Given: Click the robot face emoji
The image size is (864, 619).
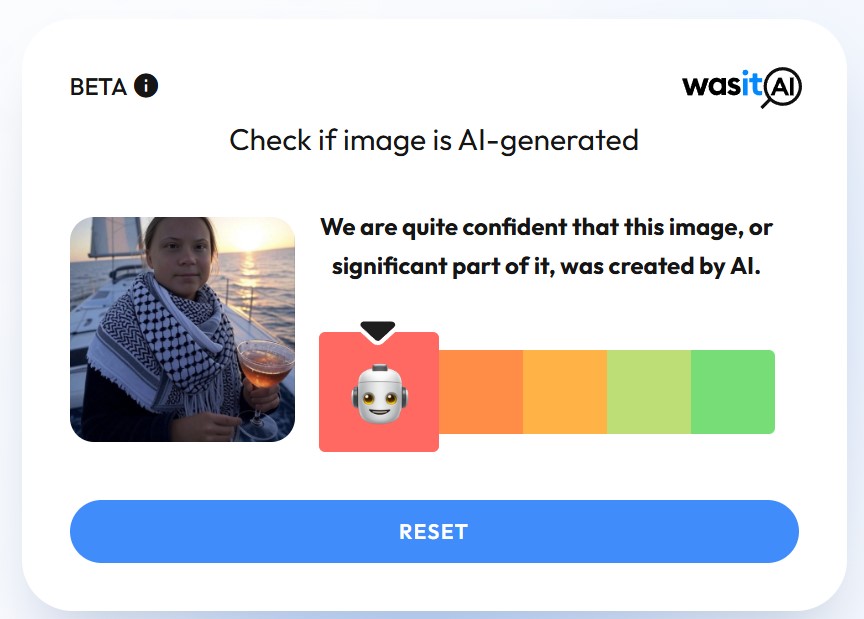Looking at the screenshot, I should click(x=379, y=394).
